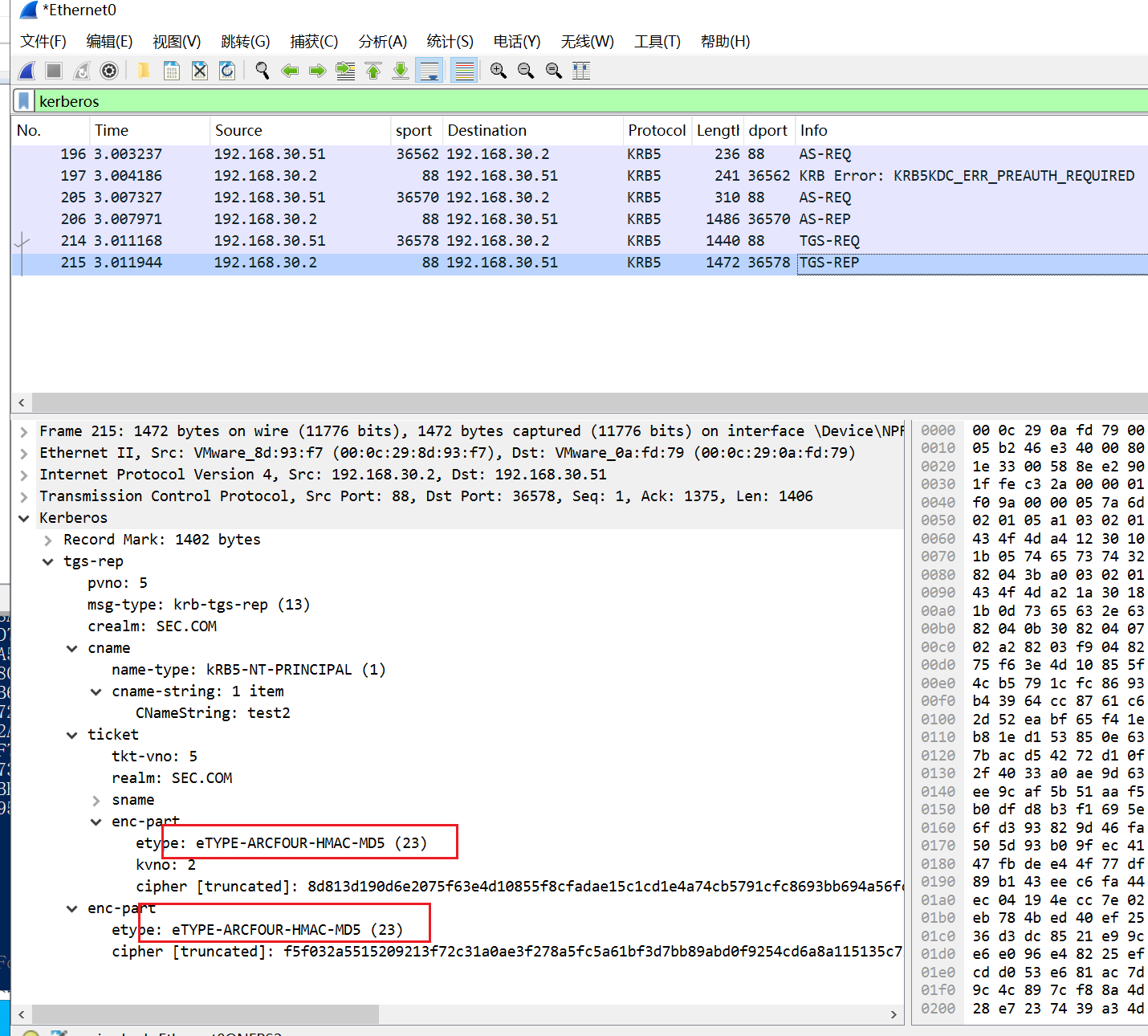Click the open capture file folder icon

tap(143, 71)
